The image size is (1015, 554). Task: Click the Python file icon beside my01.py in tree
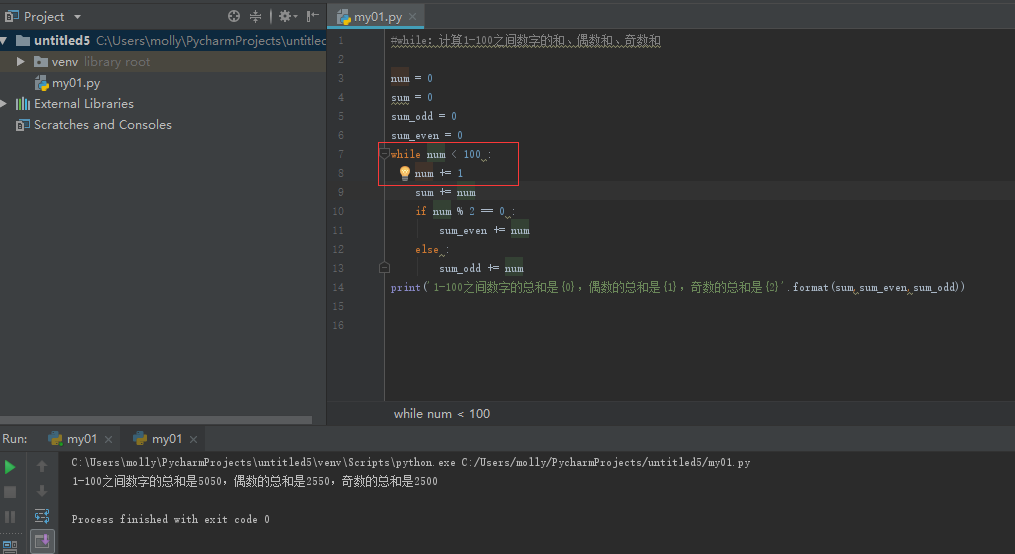click(41, 83)
